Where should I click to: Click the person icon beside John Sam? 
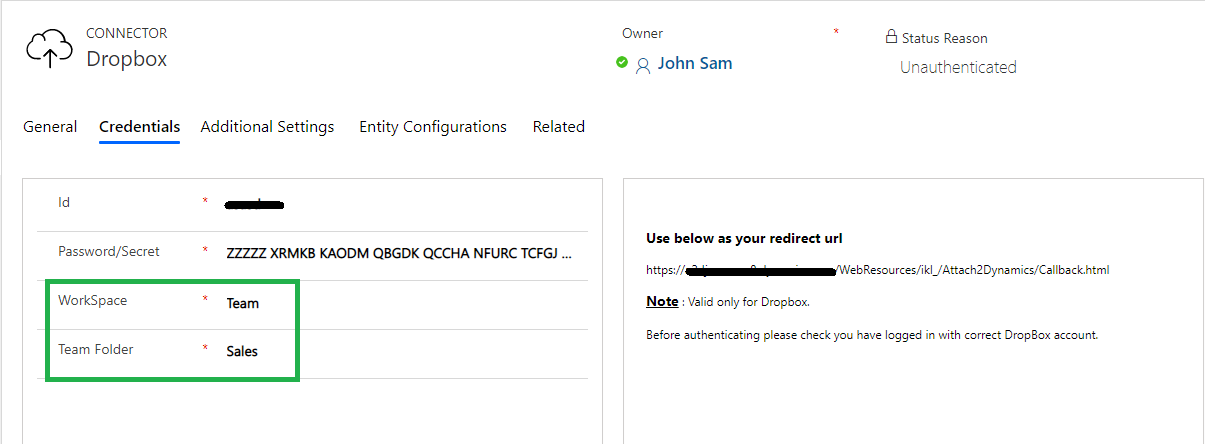point(643,65)
